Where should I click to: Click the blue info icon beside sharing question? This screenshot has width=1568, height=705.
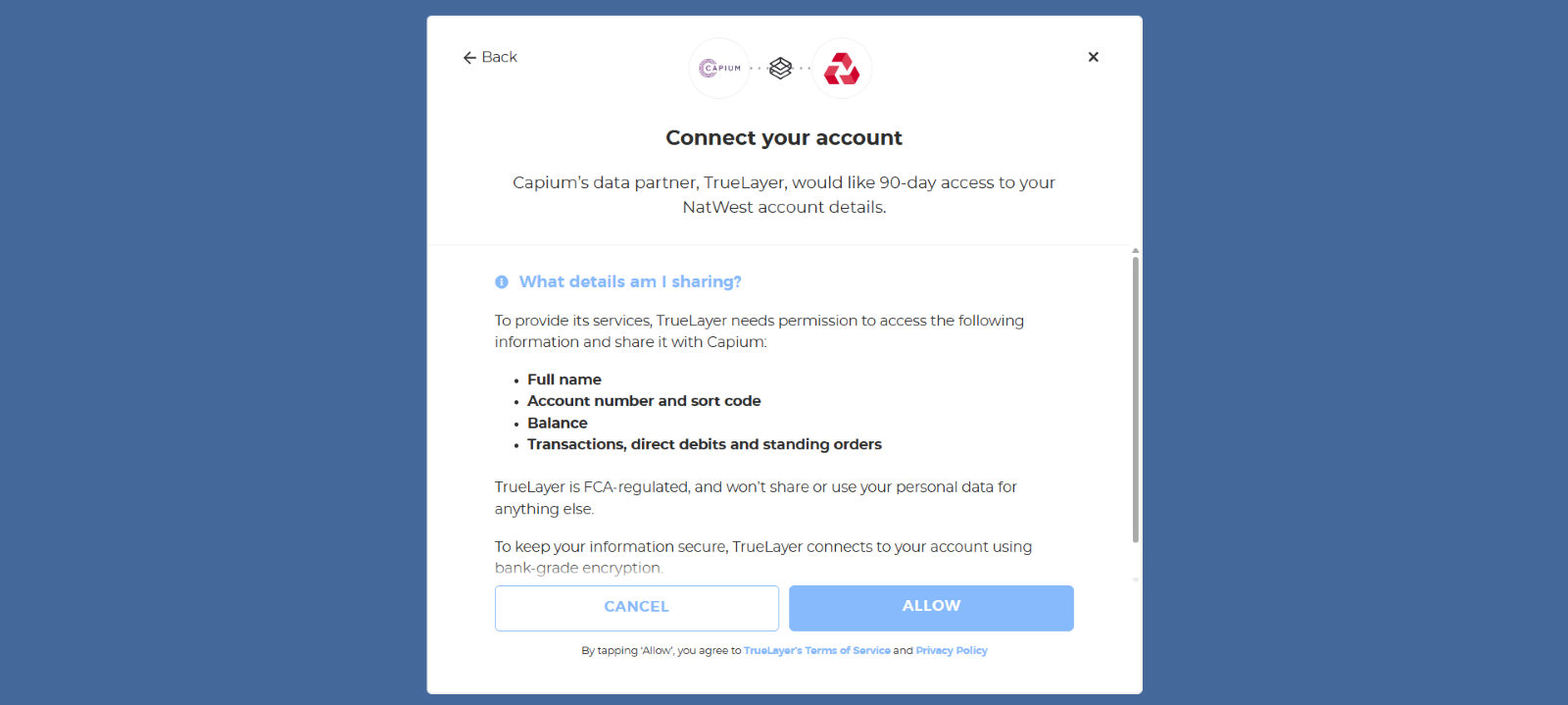pyautogui.click(x=502, y=282)
